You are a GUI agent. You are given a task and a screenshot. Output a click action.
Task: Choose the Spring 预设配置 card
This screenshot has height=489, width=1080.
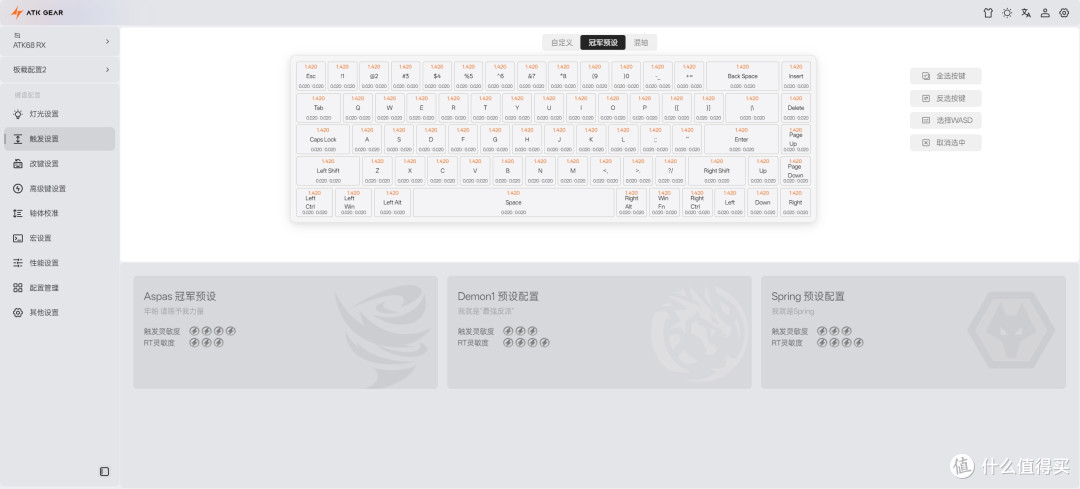tap(913, 332)
